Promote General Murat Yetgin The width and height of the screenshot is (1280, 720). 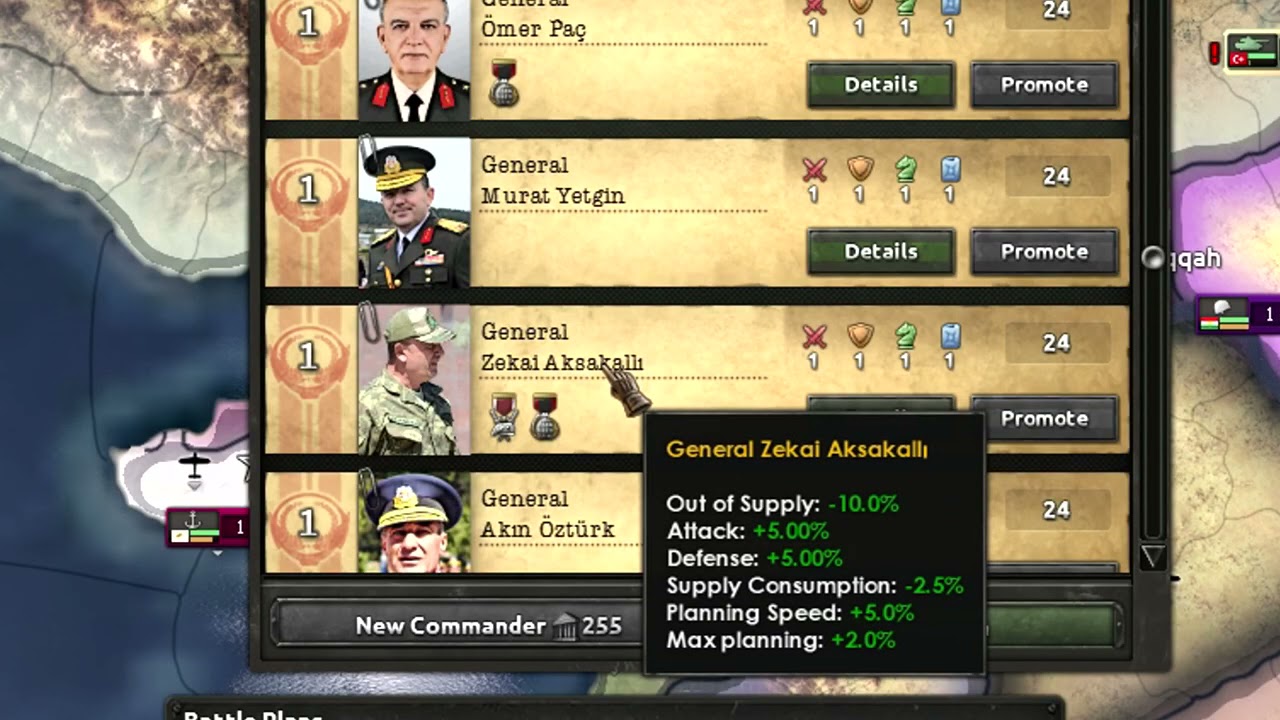coord(1044,252)
